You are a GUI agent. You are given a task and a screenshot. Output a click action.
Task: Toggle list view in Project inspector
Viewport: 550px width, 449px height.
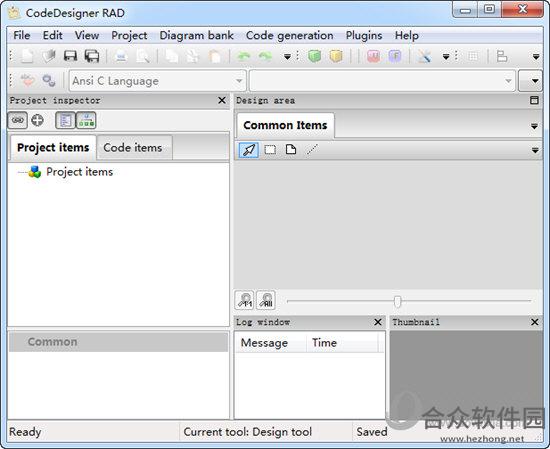coord(66,120)
